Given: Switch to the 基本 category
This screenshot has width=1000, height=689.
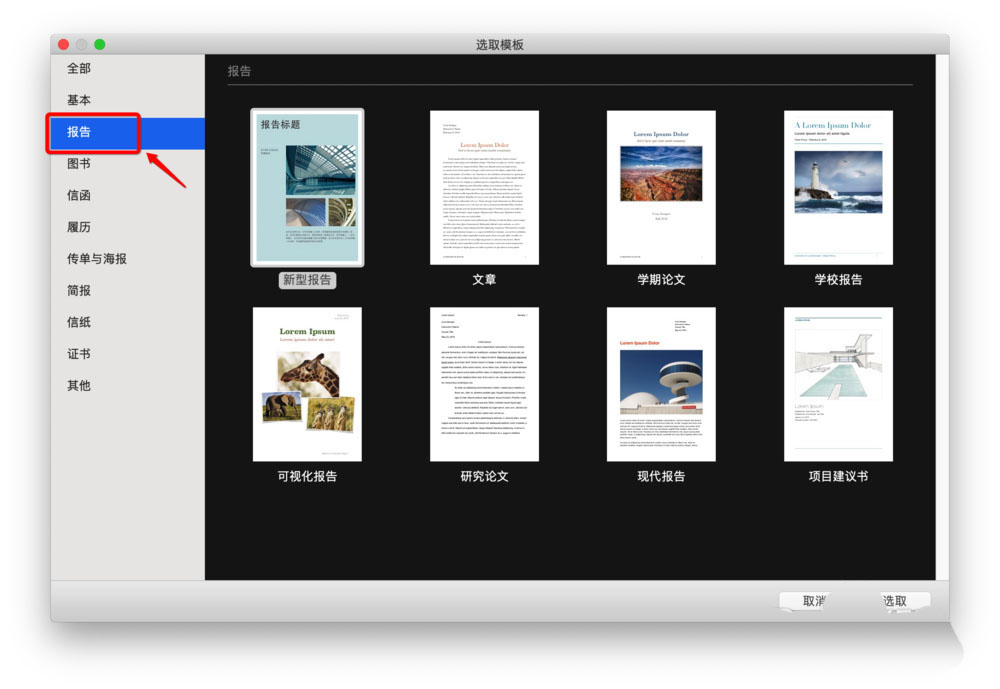Looking at the screenshot, I should (x=79, y=101).
